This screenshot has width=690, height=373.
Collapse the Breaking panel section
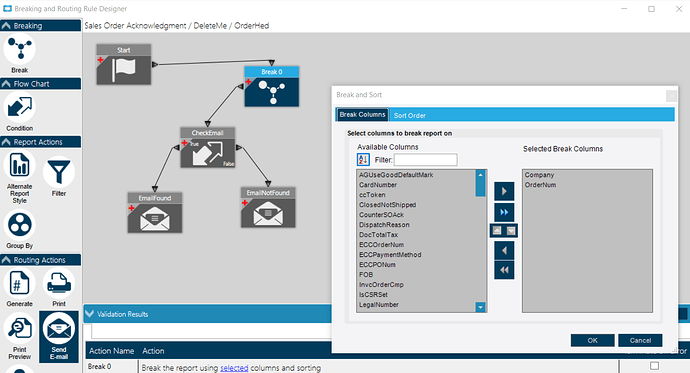coord(6,26)
